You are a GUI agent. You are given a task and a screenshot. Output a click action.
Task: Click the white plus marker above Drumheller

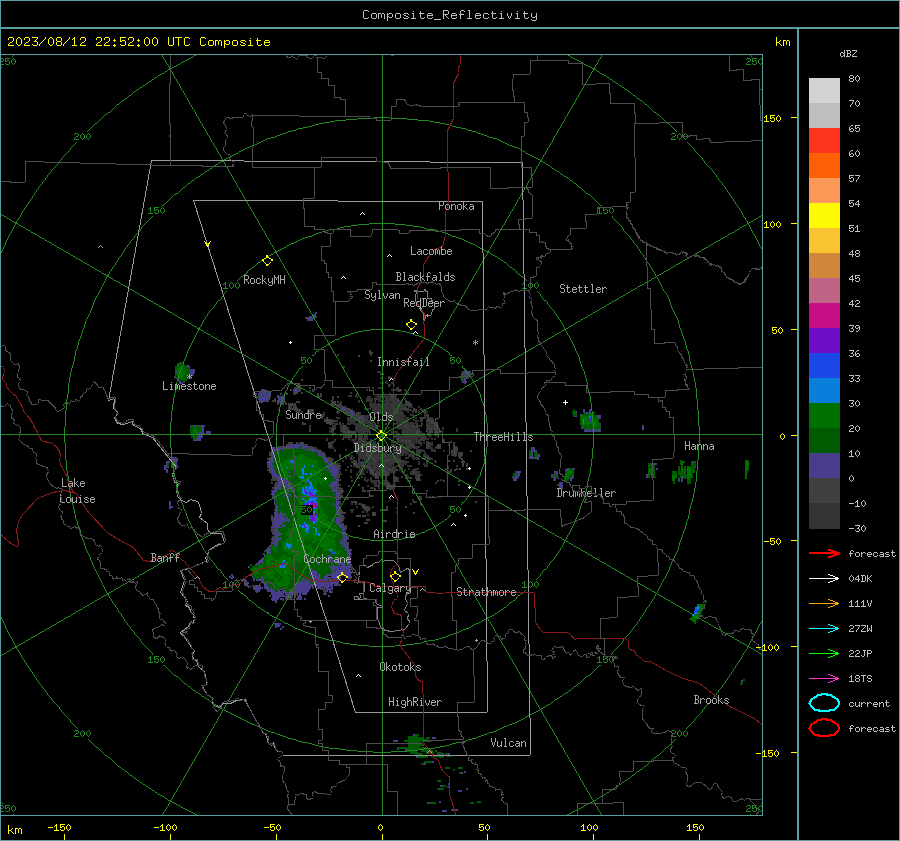[565, 402]
